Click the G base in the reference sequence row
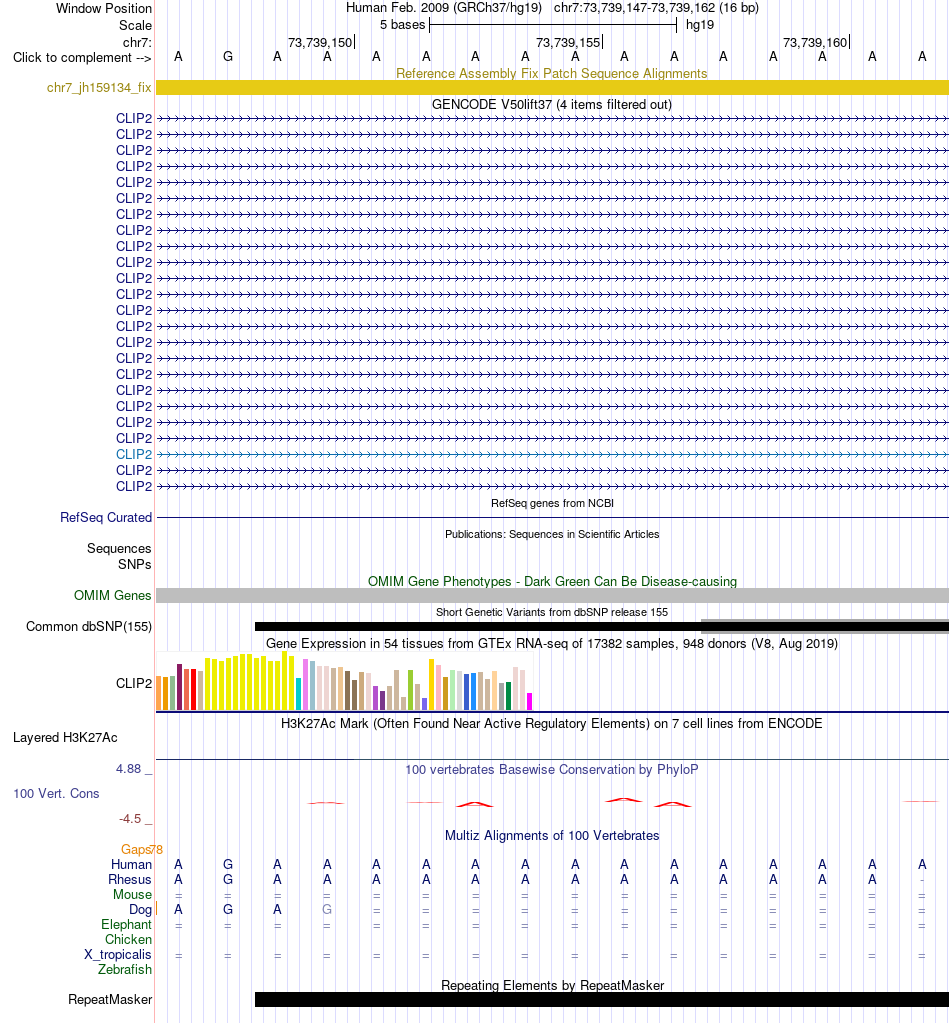 pyautogui.click(x=228, y=57)
